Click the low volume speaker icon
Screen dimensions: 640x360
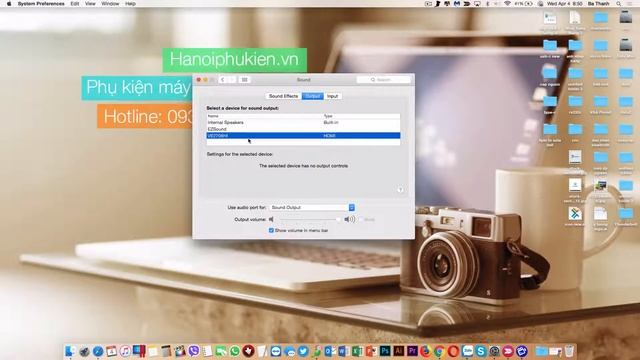coord(271,220)
